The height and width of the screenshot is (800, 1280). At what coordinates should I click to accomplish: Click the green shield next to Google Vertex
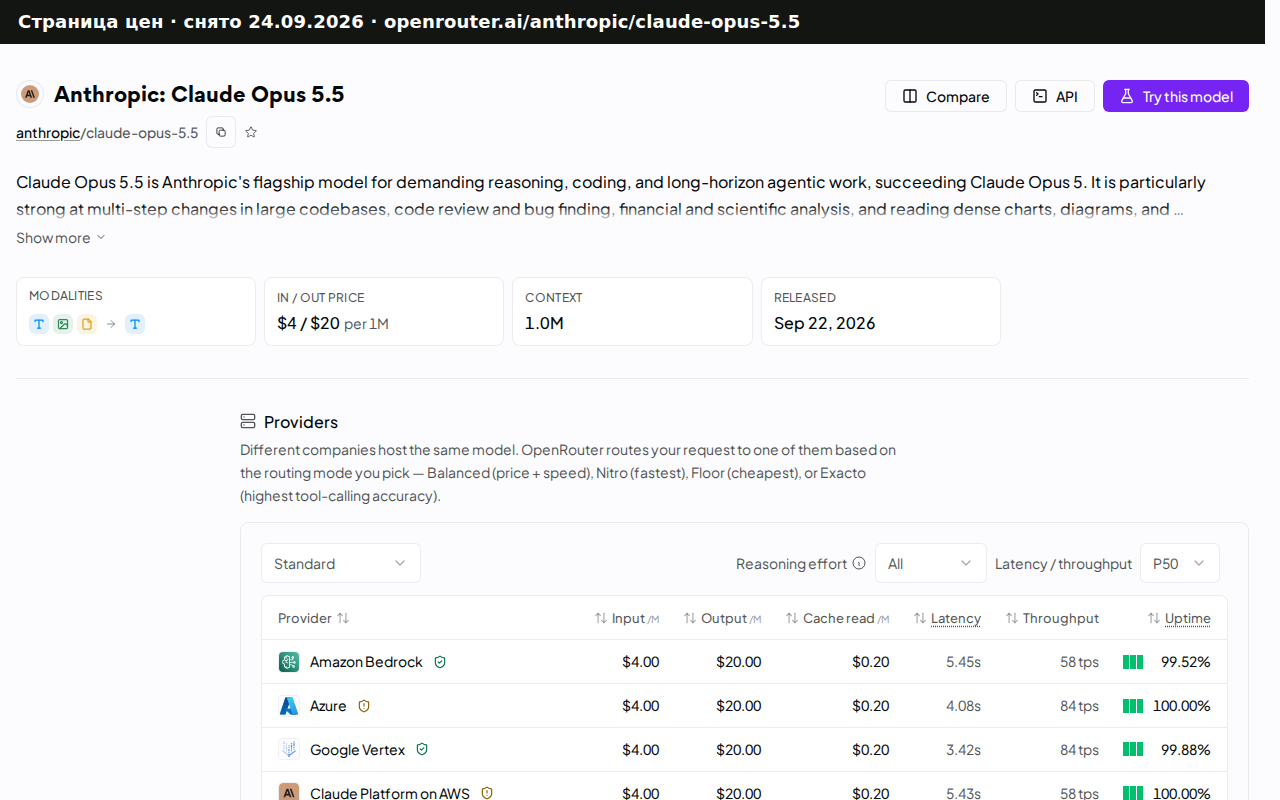pos(422,750)
